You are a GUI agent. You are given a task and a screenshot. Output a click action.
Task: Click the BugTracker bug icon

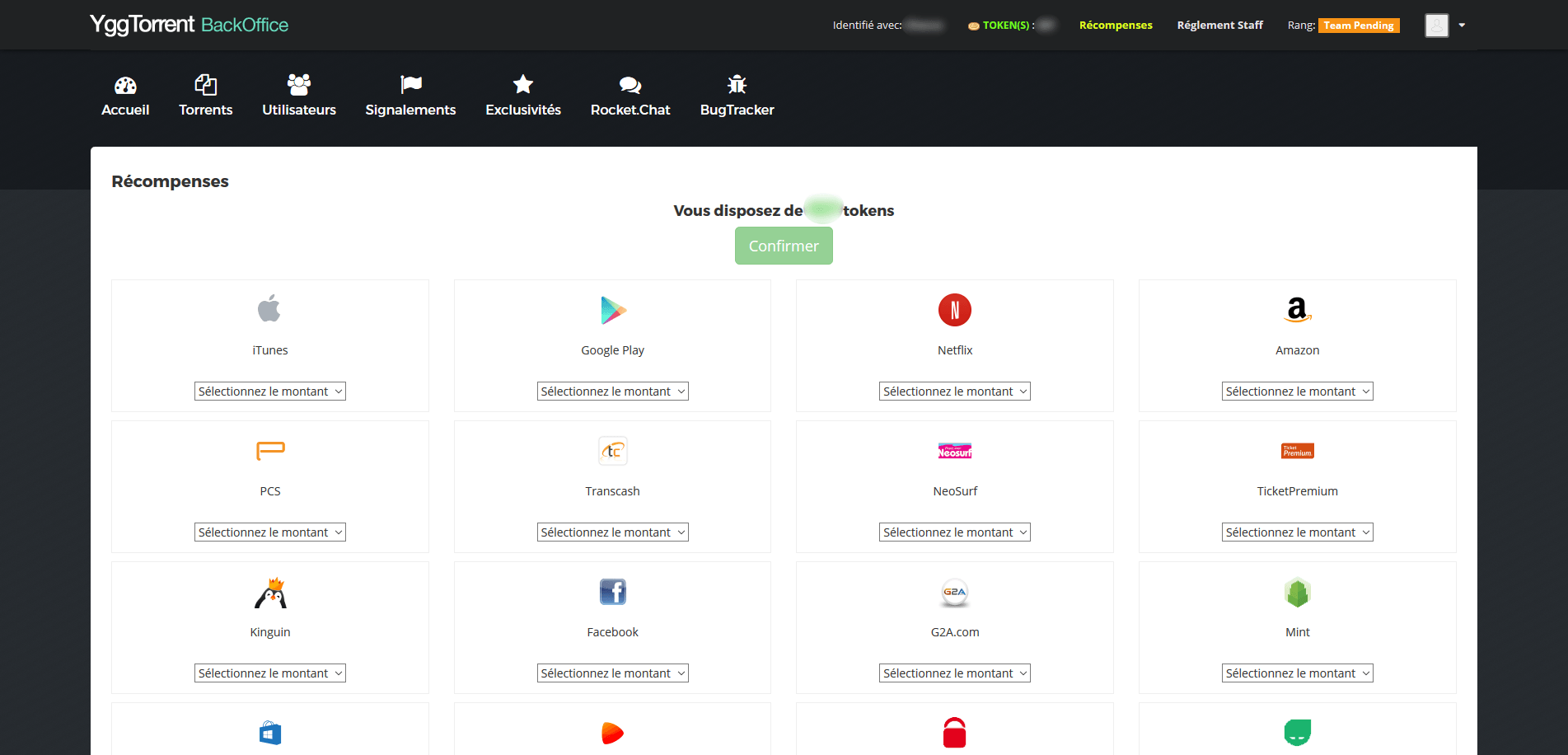coord(737,84)
